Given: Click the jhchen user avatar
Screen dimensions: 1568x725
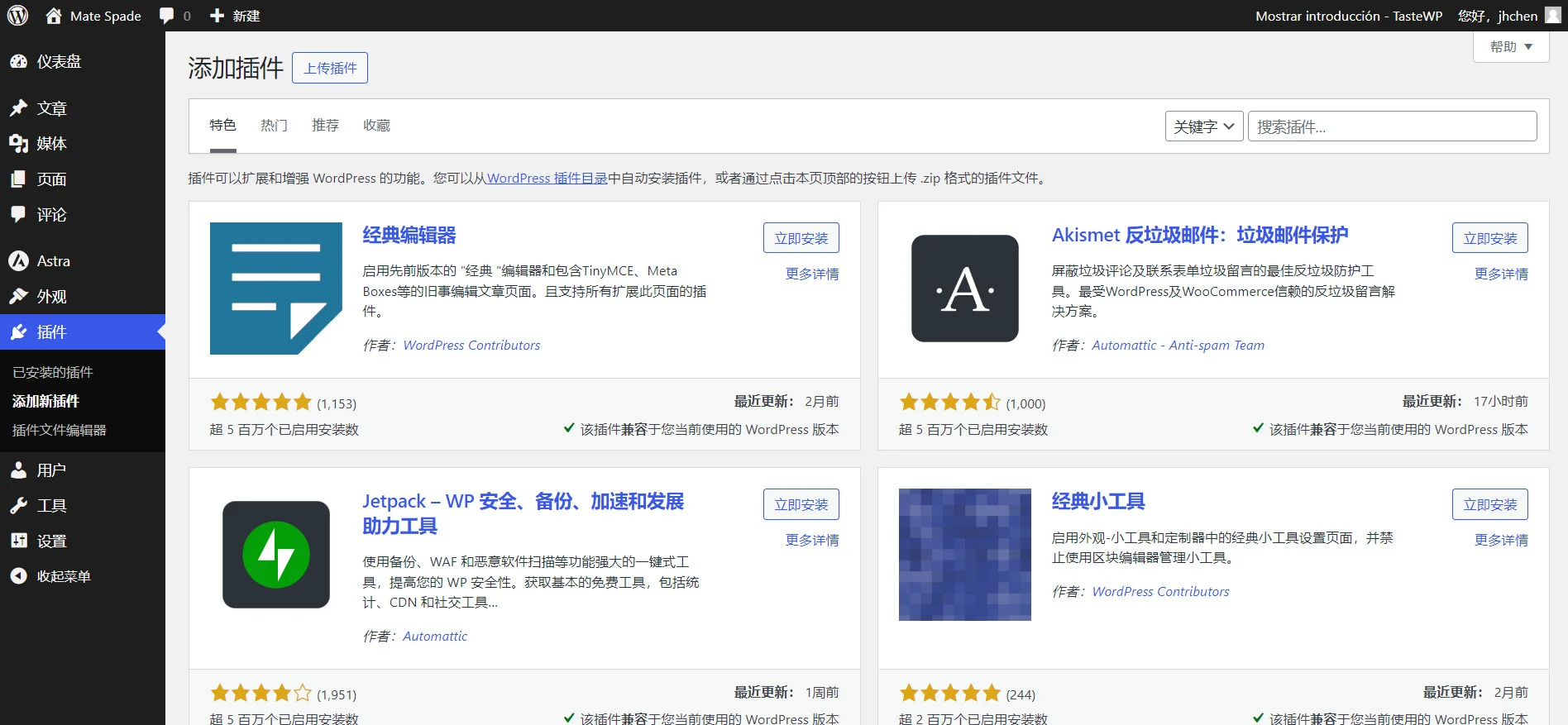Looking at the screenshot, I should 1552,15.
